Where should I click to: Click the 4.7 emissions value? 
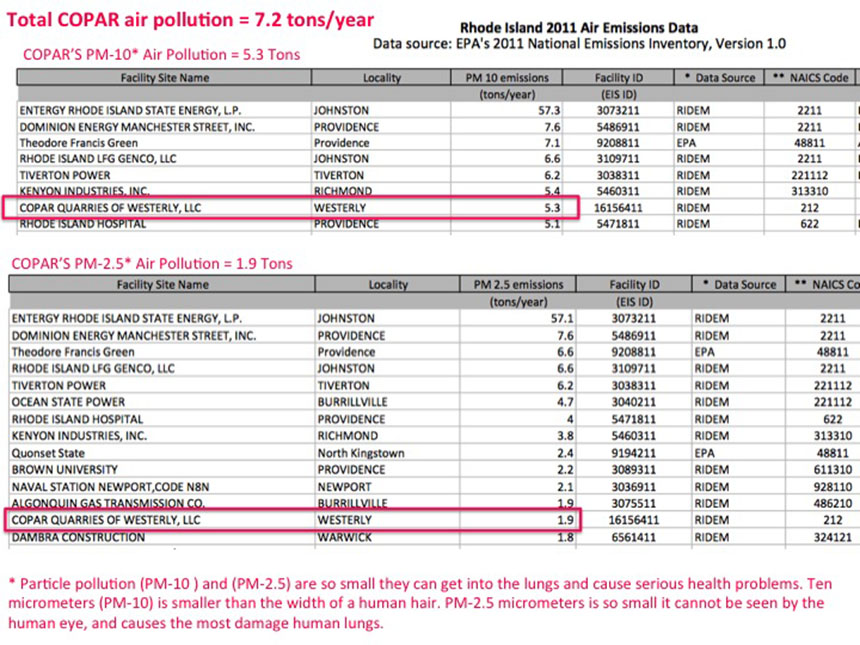click(x=565, y=401)
